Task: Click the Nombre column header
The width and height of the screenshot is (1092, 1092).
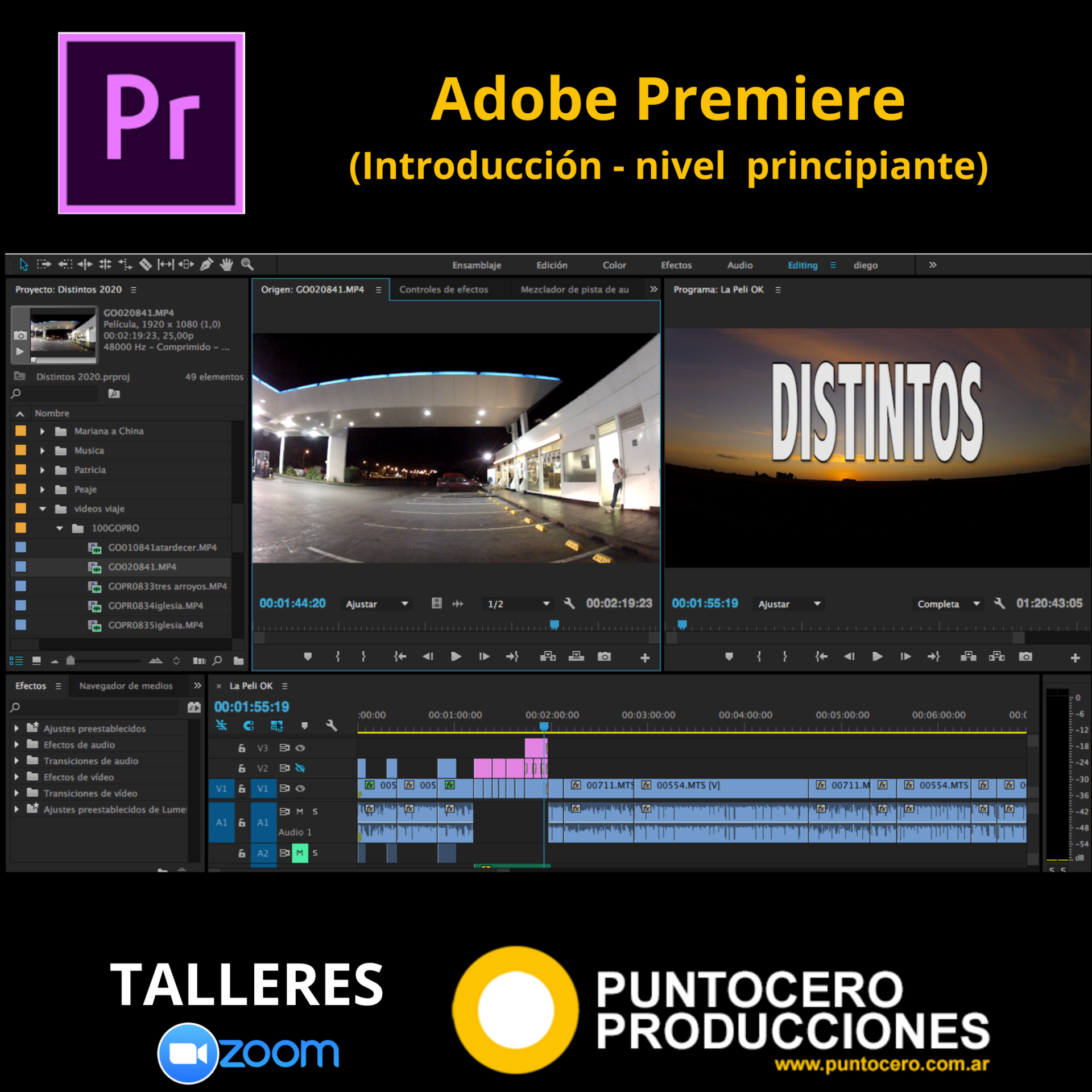Action: pyautogui.click(x=52, y=413)
